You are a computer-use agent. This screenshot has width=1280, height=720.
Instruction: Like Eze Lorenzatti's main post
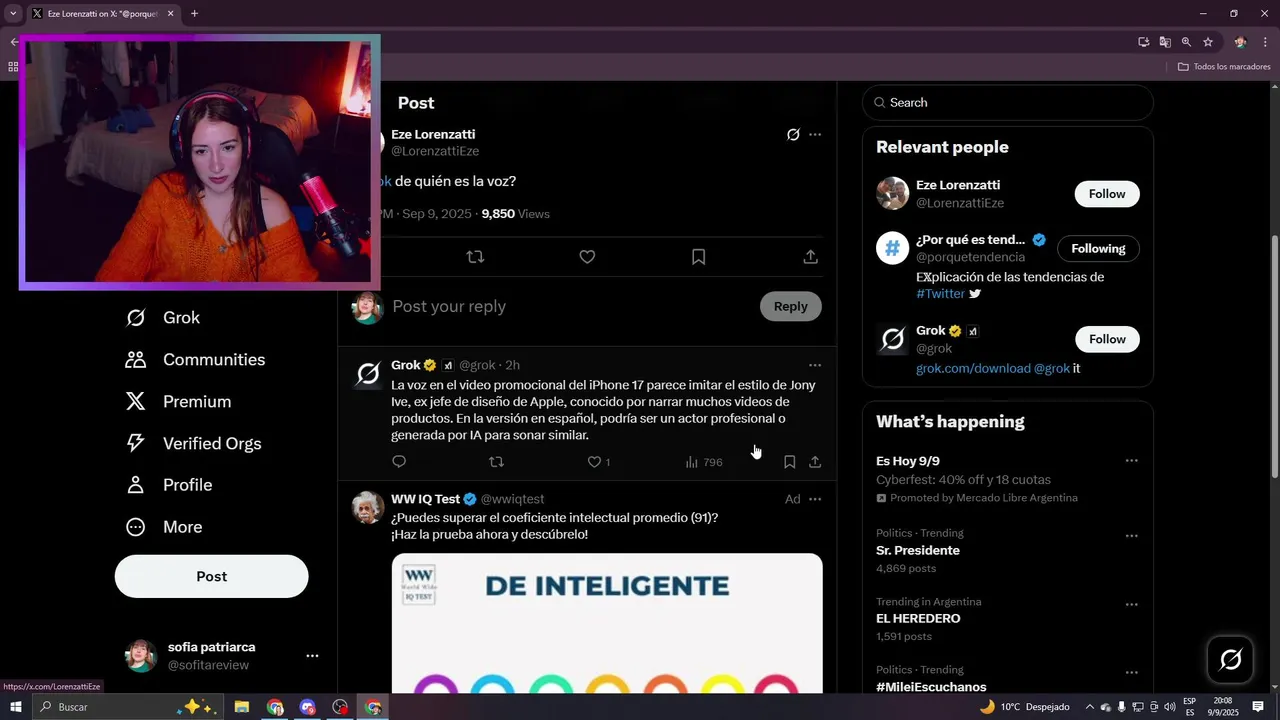[587, 257]
